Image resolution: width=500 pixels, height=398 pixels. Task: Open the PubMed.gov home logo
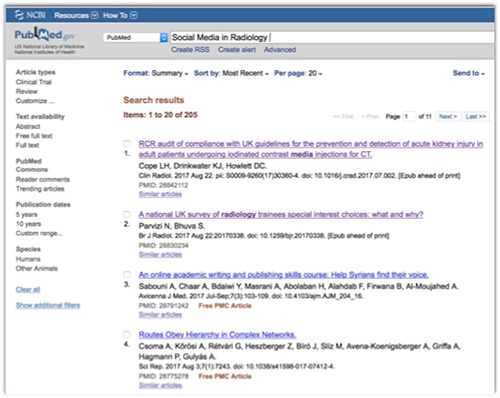[44, 34]
